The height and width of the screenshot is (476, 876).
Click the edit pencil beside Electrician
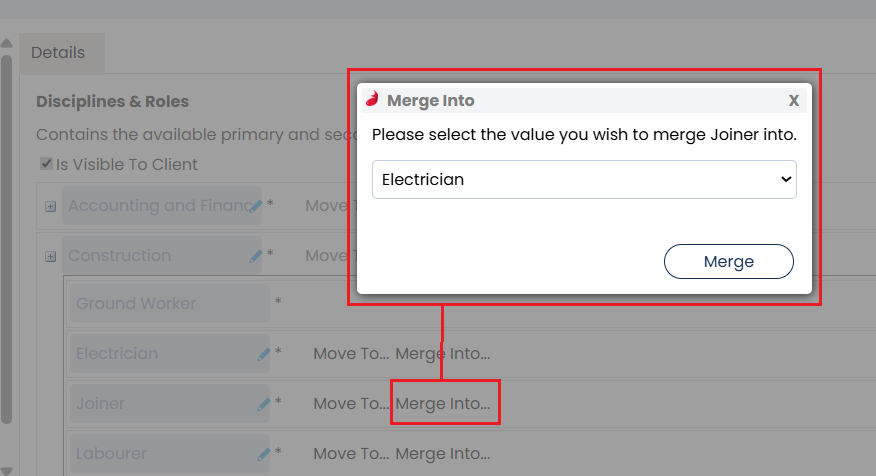pos(264,353)
